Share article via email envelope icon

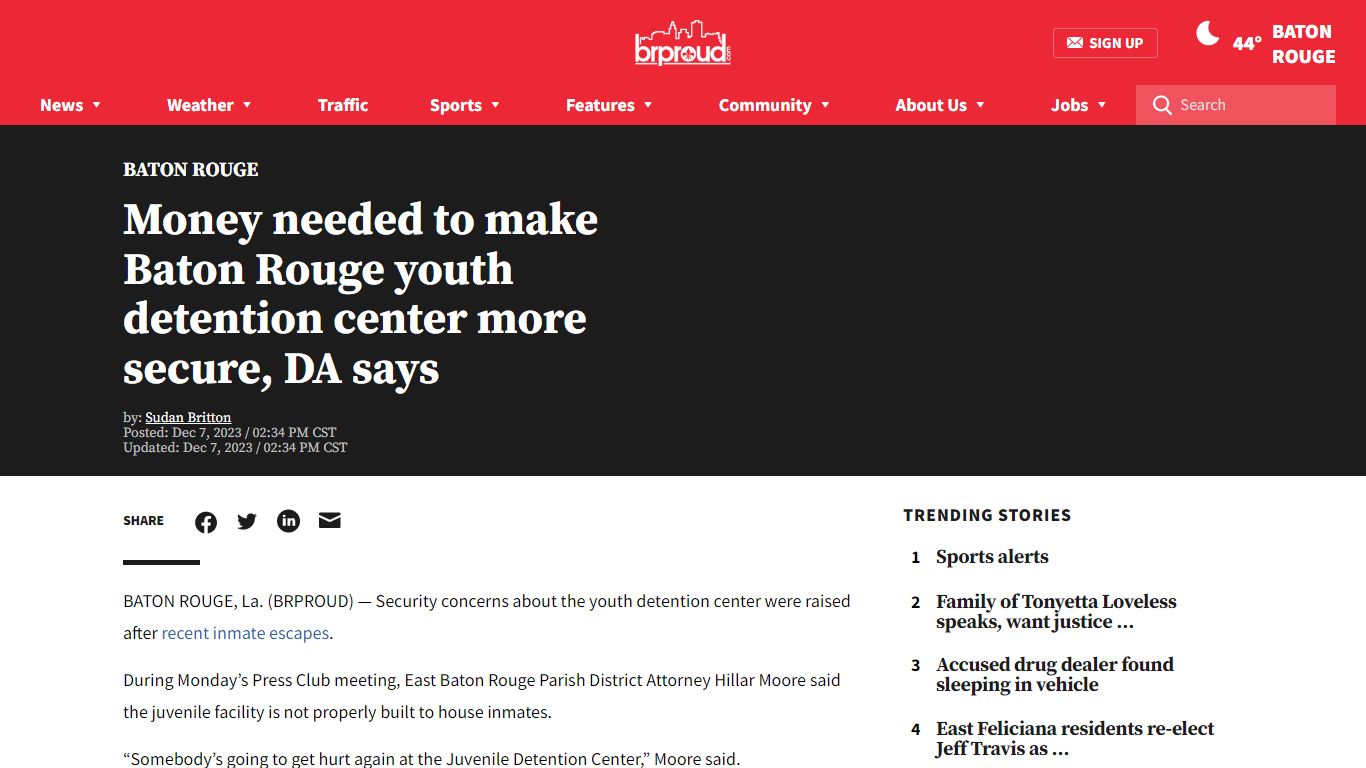(330, 521)
